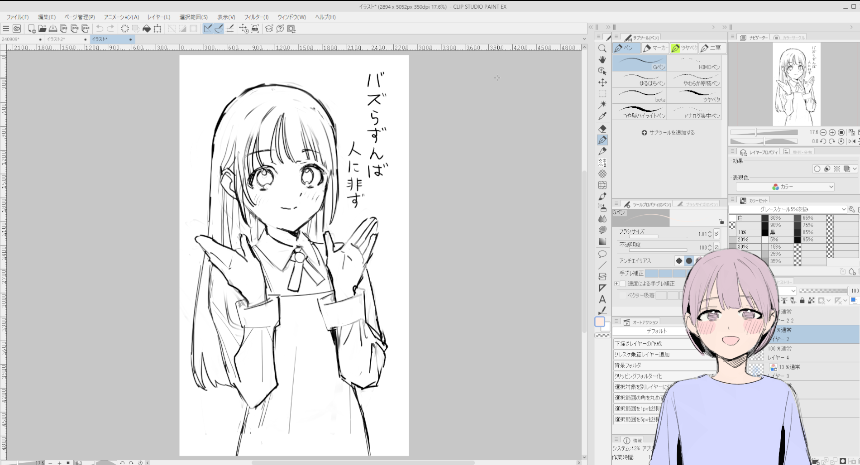Screen dimensions: 860x465
Task: Select the Zoom magnifier tool
Action: (602, 48)
